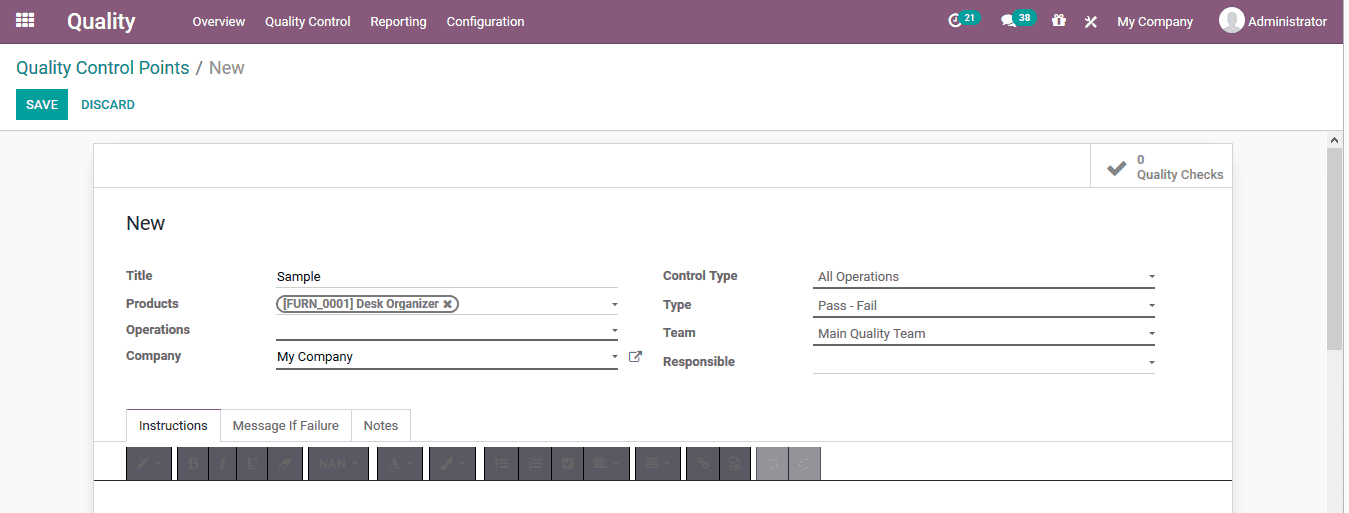
Task: Click the undo button in editor
Action: tap(773, 464)
